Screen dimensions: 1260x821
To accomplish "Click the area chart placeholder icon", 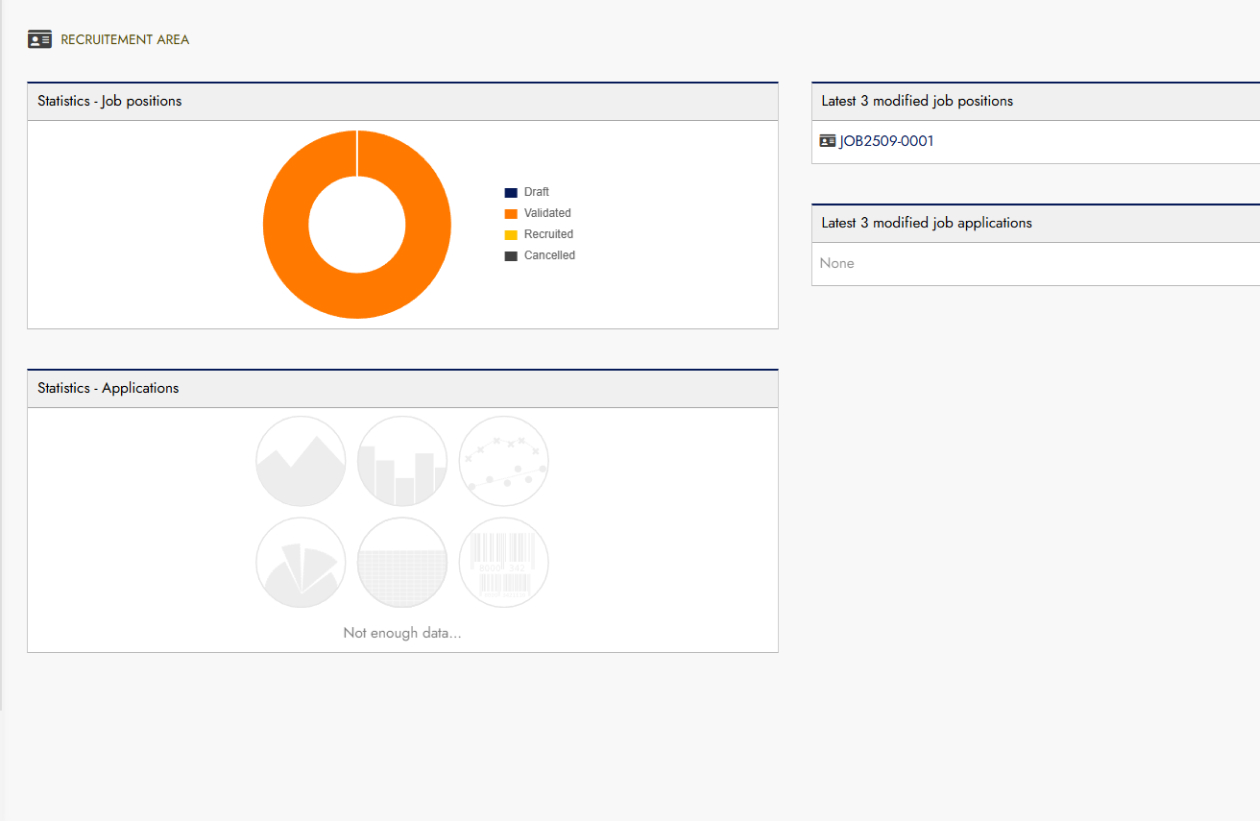I will pos(301,461).
